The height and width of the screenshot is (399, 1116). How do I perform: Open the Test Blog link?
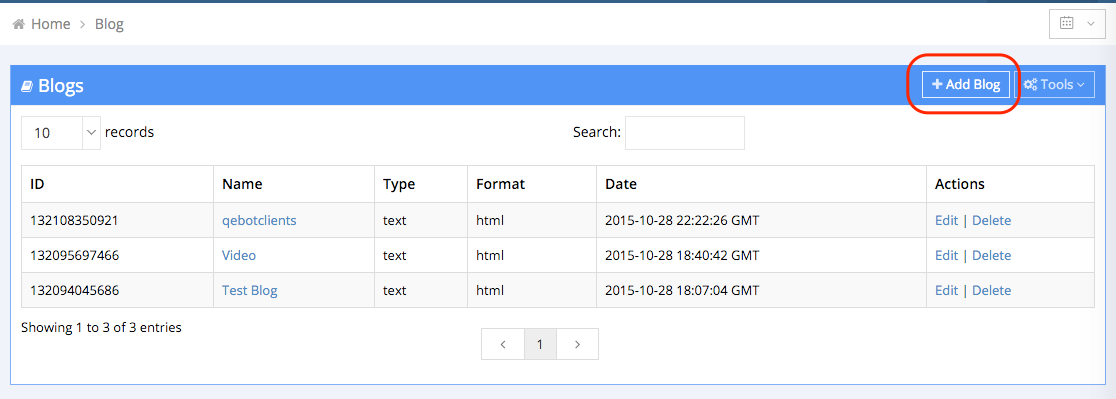pyautogui.click(x=250, y=290)
